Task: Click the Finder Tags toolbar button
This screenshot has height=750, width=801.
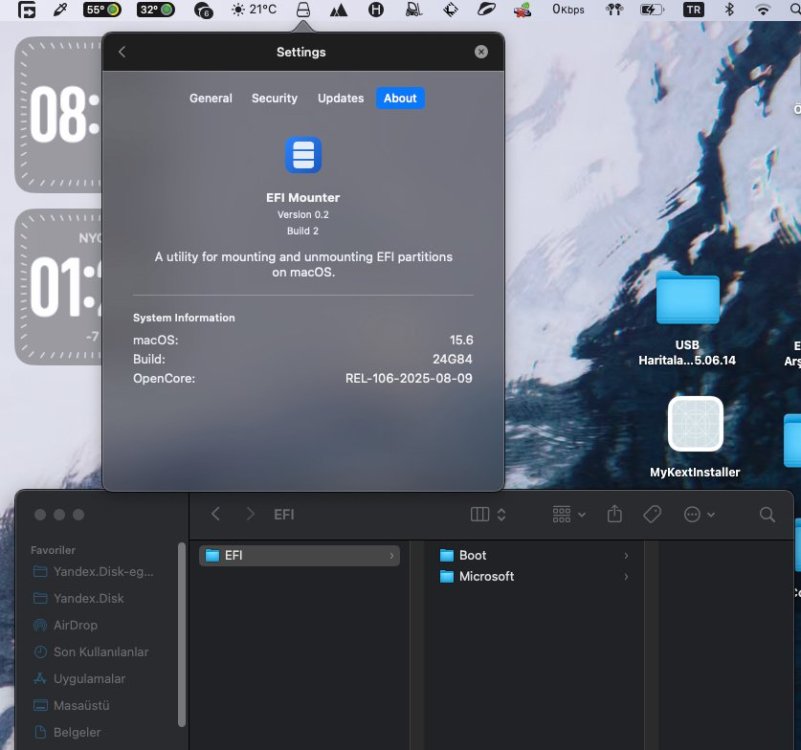Action: tap(652, 514)
